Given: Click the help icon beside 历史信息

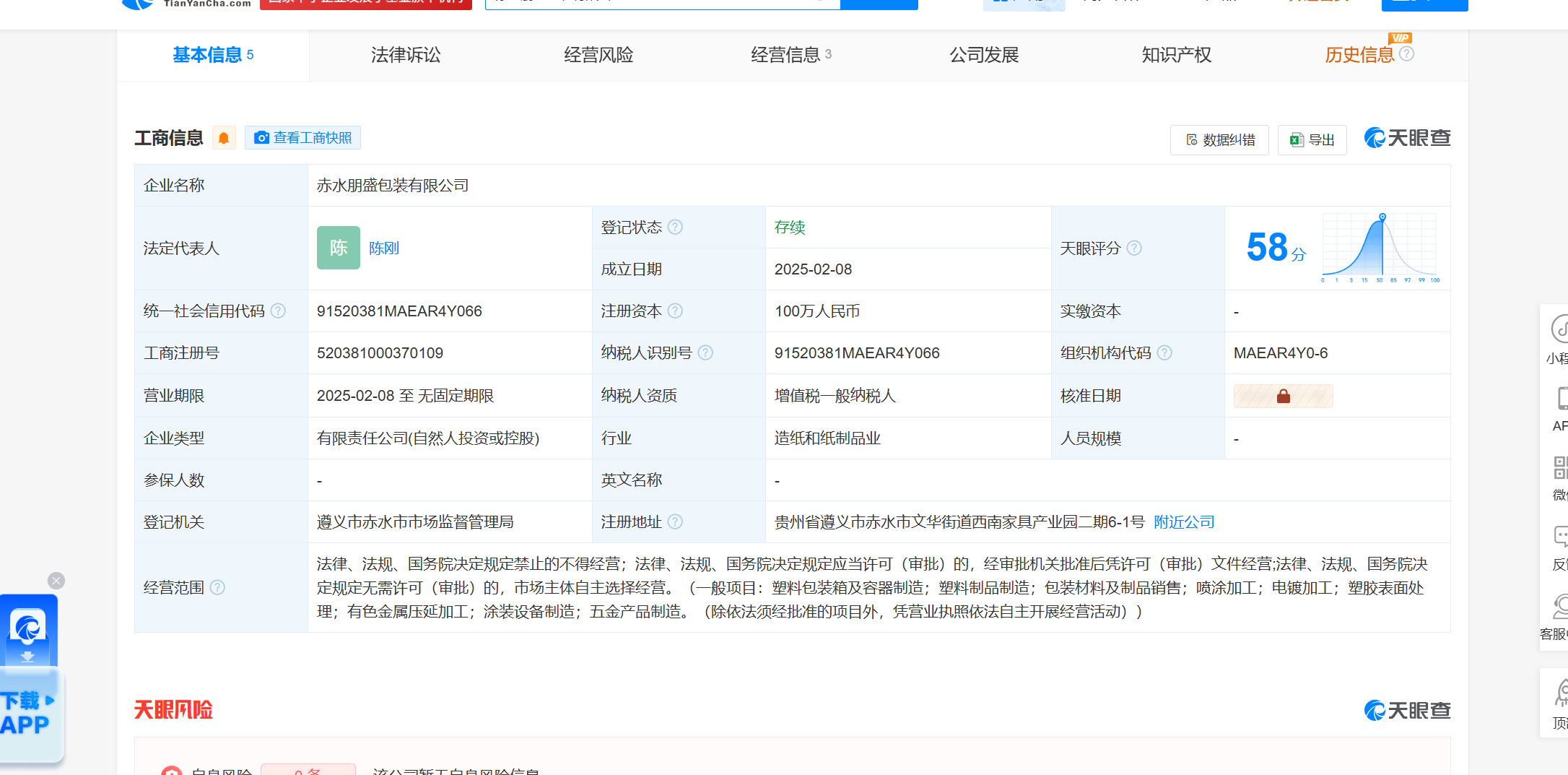Looking at the screenshot, I should point(1406,53).
